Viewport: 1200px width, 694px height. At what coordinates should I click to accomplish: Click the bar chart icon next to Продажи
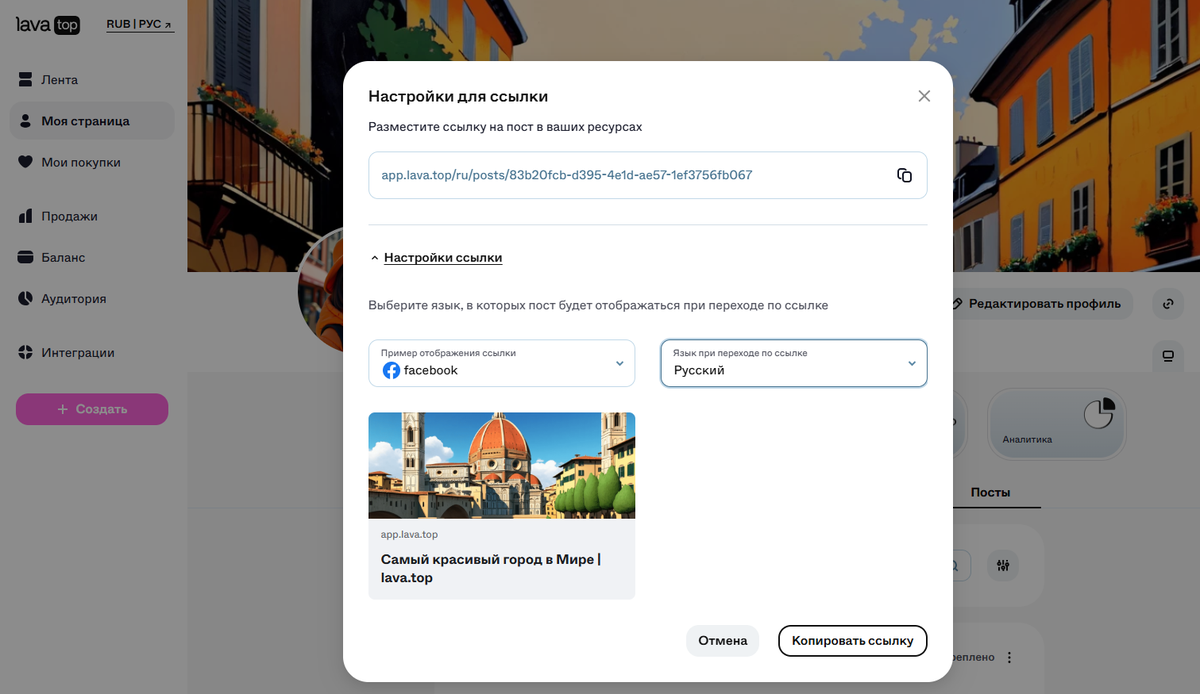pyautogui.click(x=25, y=216)
